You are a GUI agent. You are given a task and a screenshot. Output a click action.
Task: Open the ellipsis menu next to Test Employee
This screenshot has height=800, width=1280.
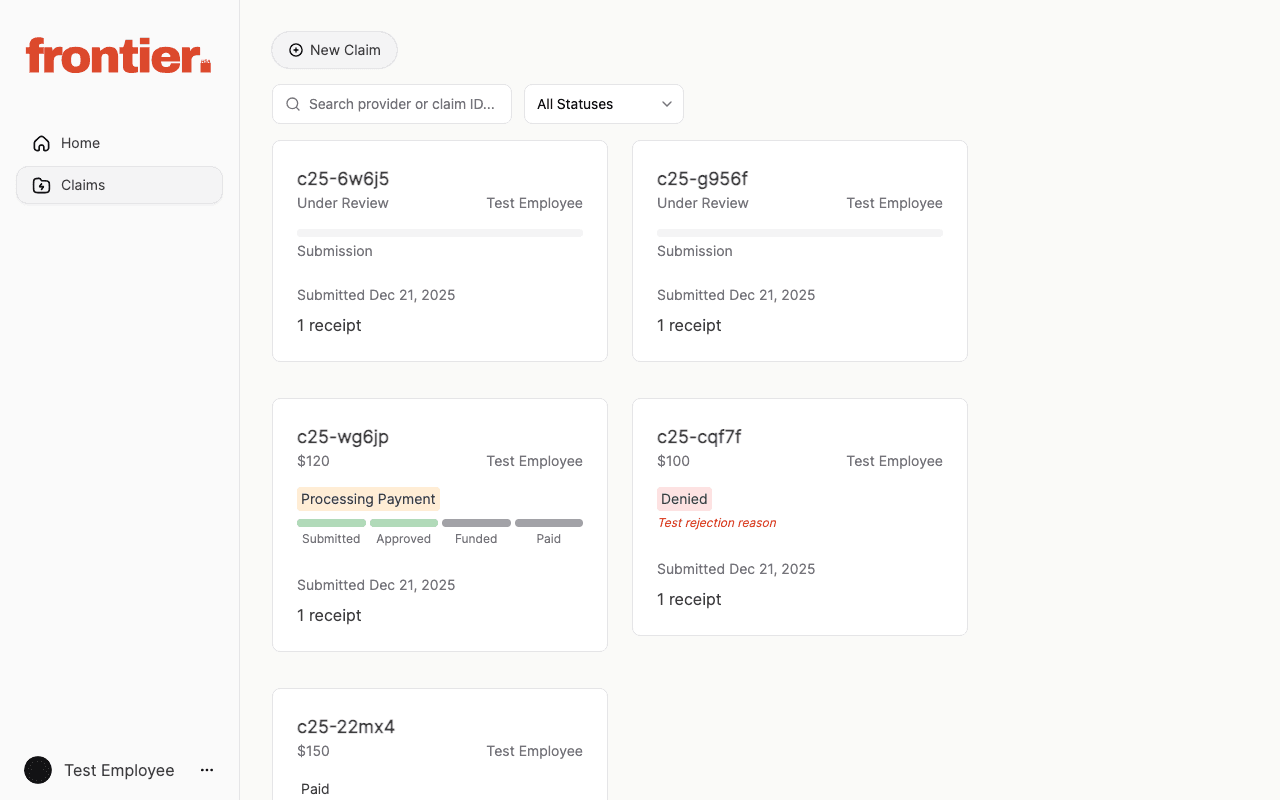pos(206,770)
